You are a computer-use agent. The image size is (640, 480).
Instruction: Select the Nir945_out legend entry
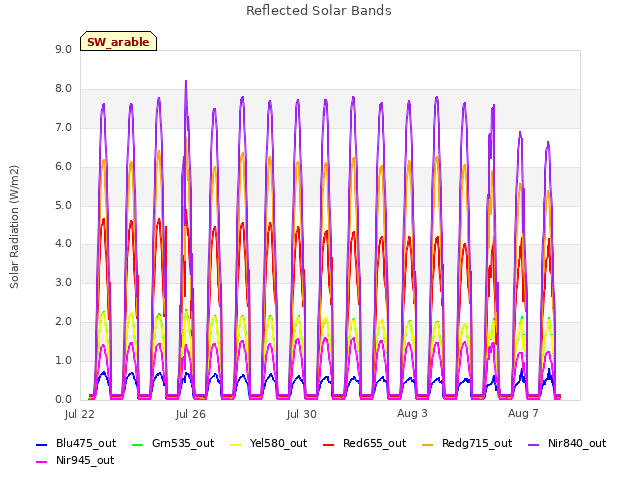click(x=75, y=461)
